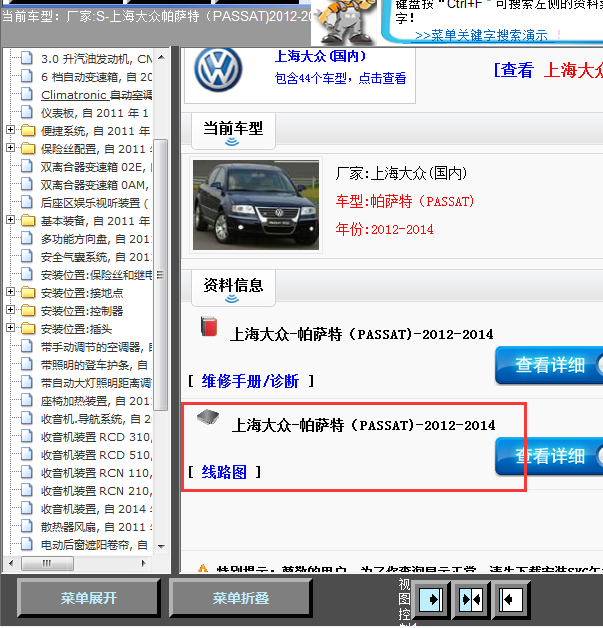The width and height of the screenshot is (603, 628).
Task: Click 查看详细 for 线路图
Action: 549,456
